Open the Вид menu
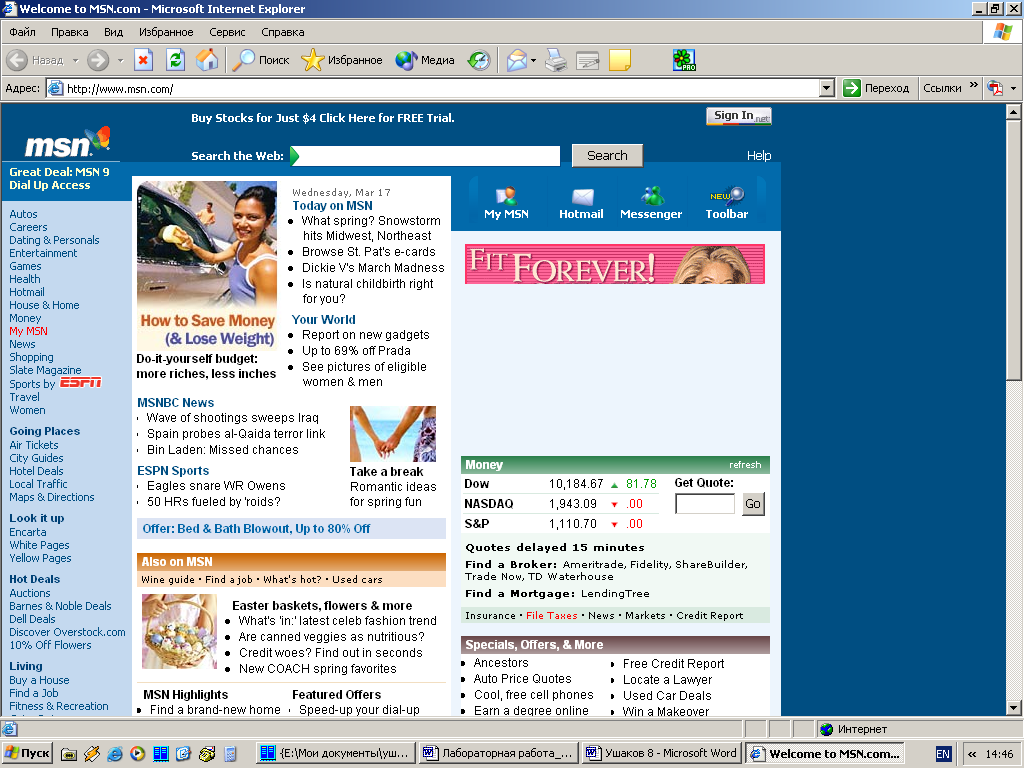The image size is (1024, 768). coord(113,32)
